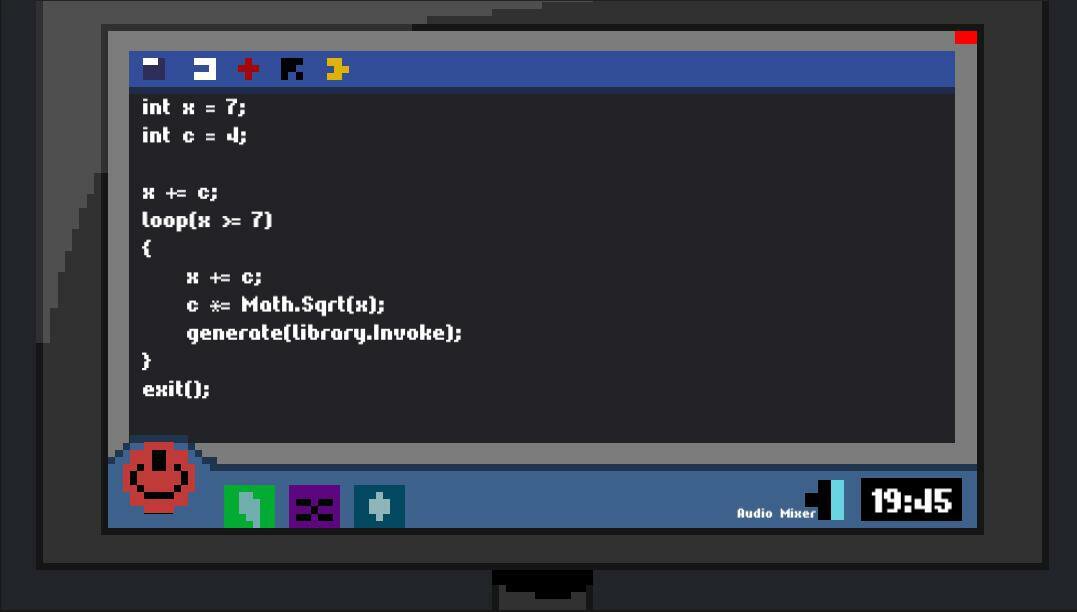The height and width of the screenshot is (612, 1077).
Task: Click the line 'int x = 7;'
Action: click(194, 107)
